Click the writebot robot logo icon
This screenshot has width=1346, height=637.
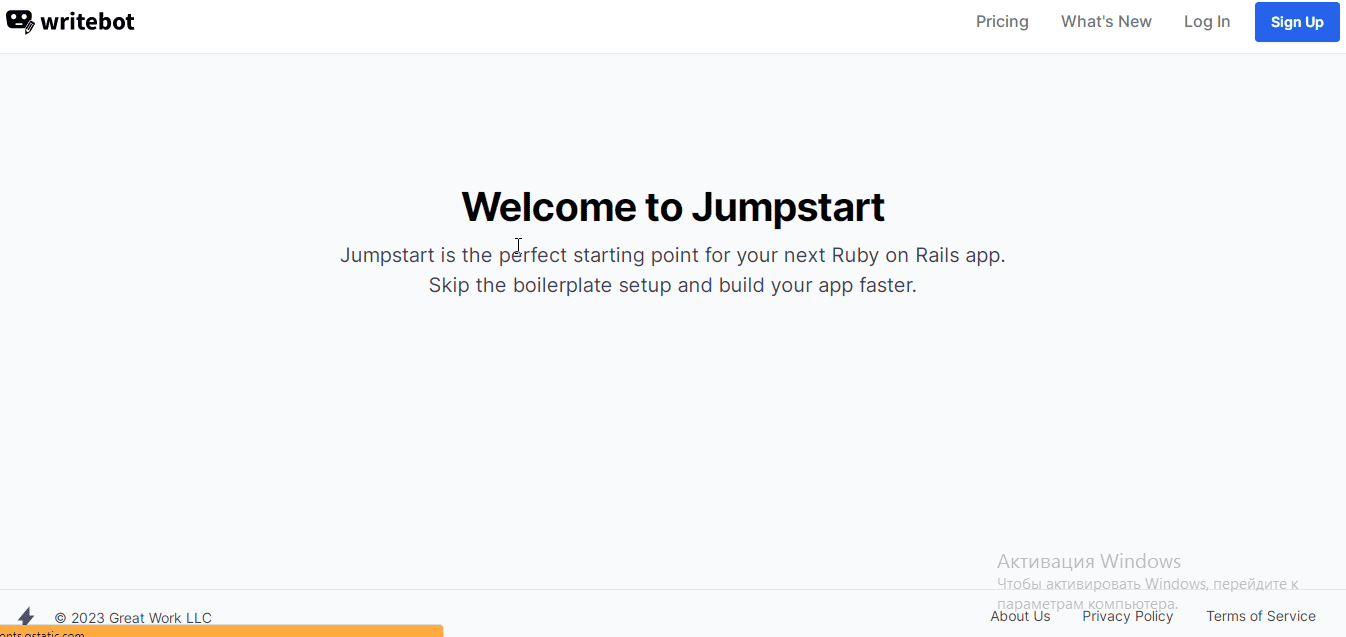(20, 21)
